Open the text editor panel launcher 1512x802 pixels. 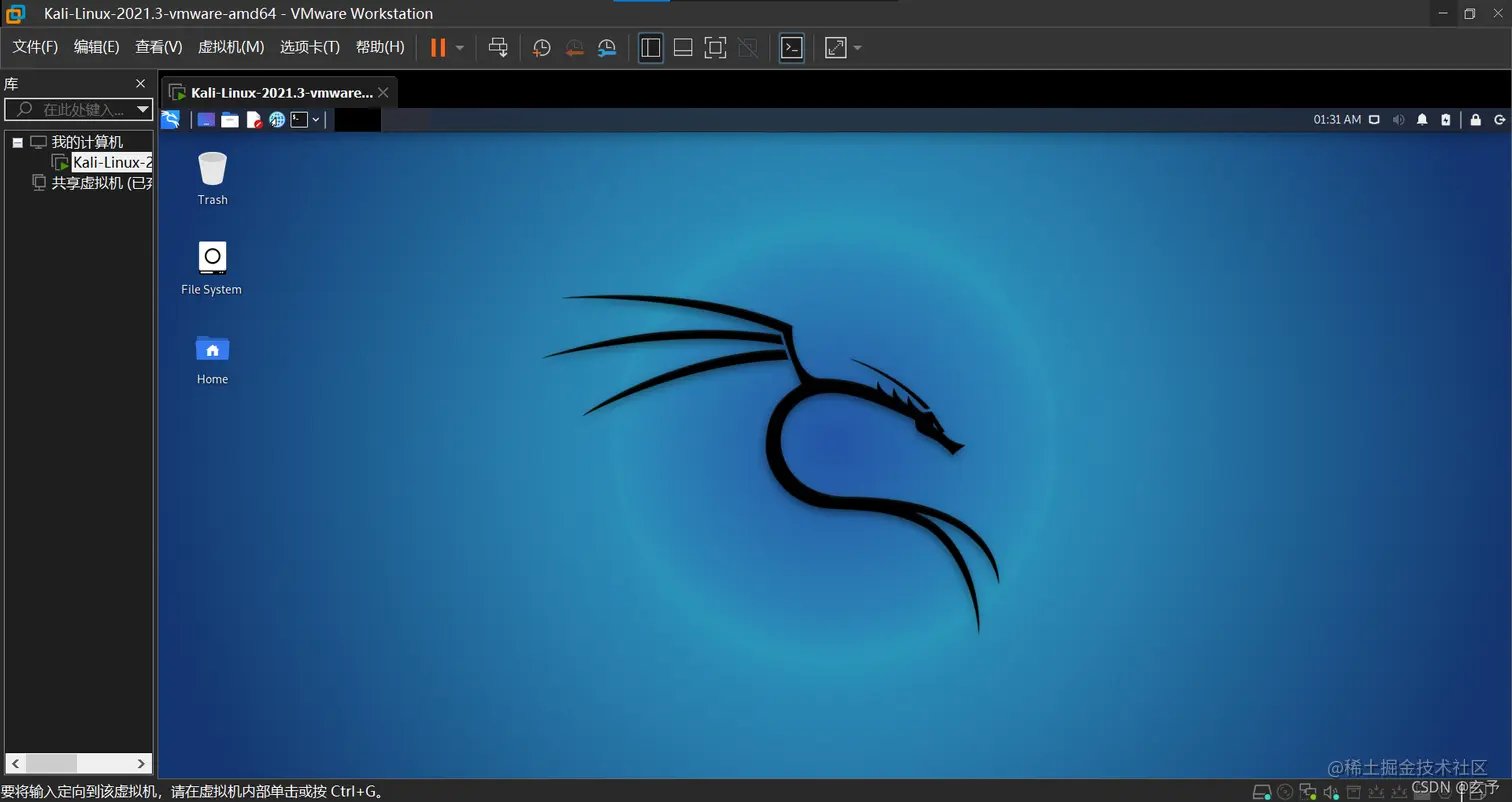click(254, 120)
